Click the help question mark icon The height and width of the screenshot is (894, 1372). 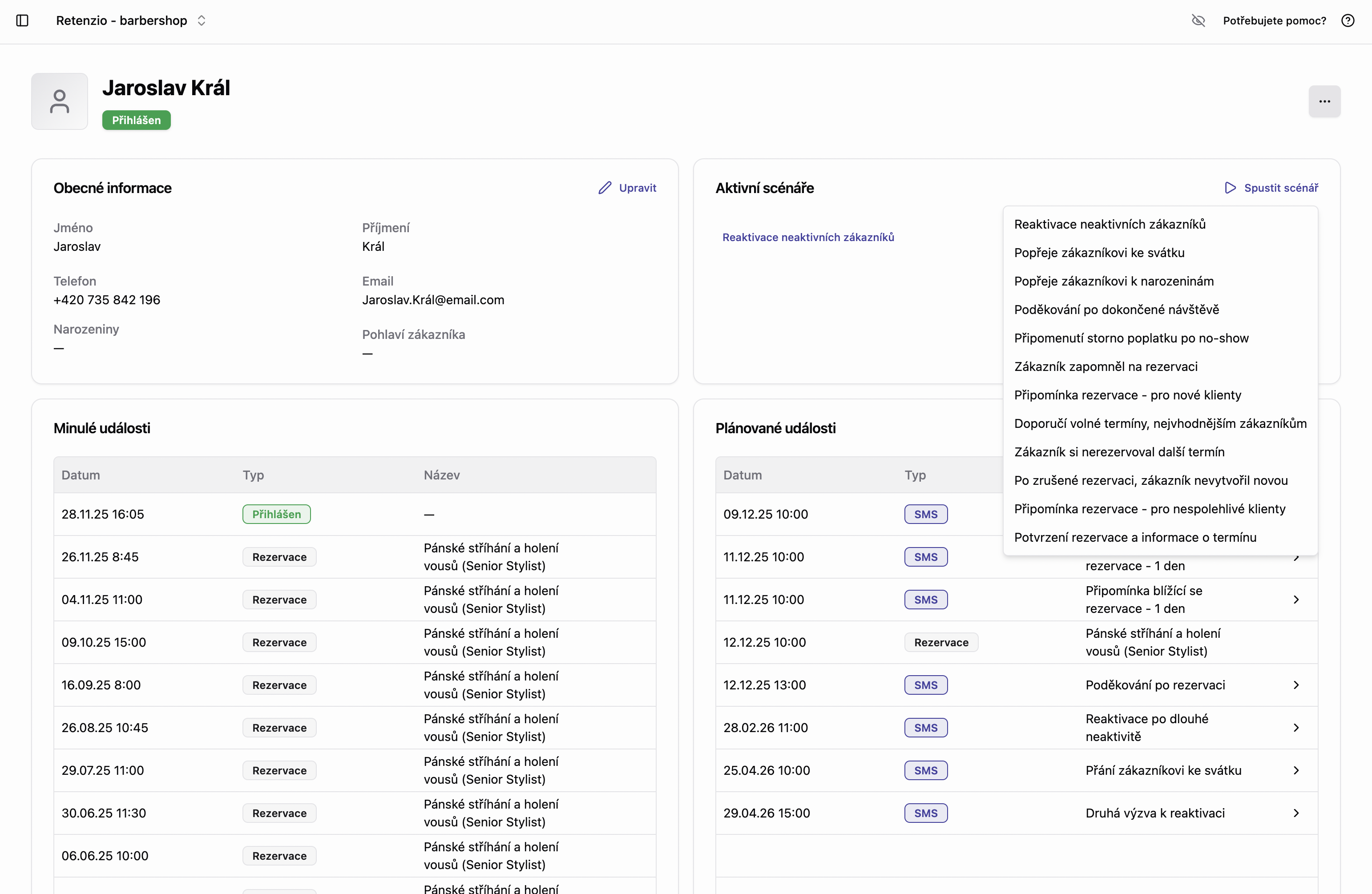1347,21
